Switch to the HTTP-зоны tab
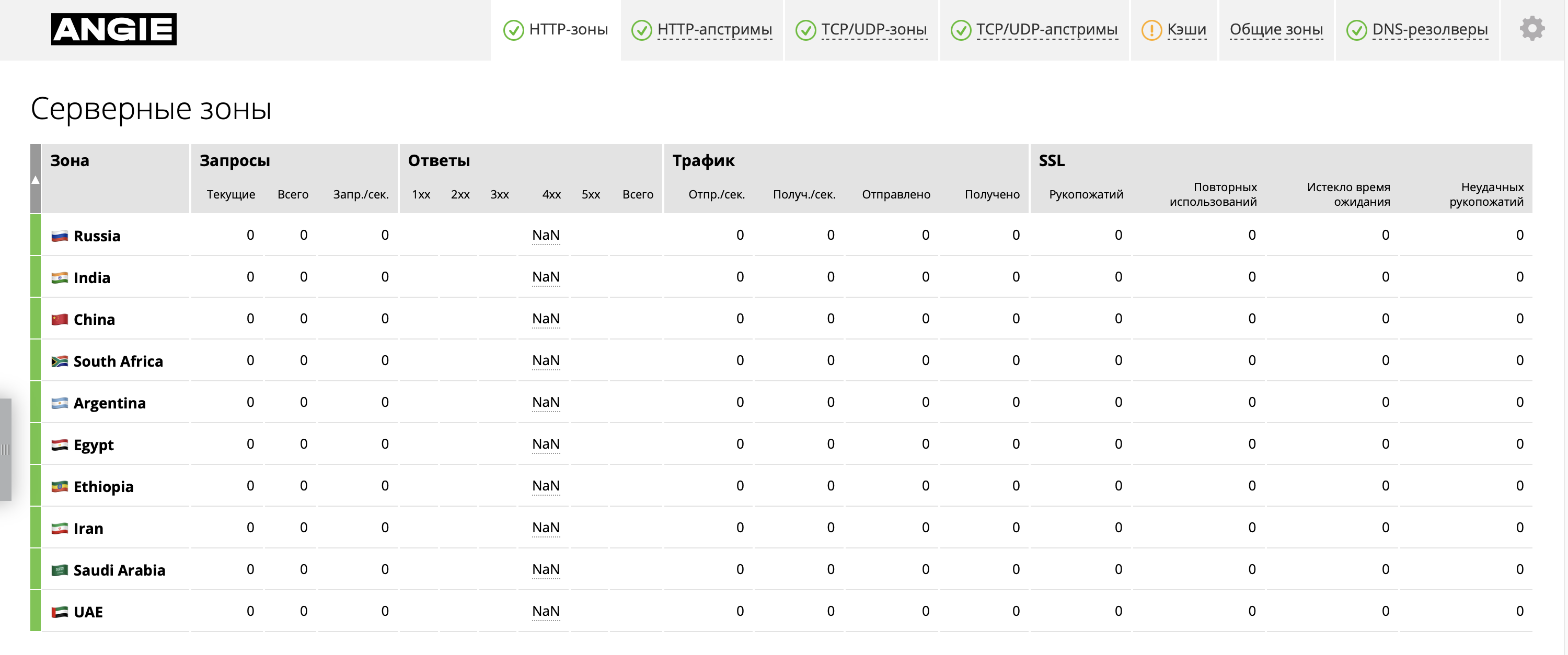 pyautogui.click(x=556, y=30)
